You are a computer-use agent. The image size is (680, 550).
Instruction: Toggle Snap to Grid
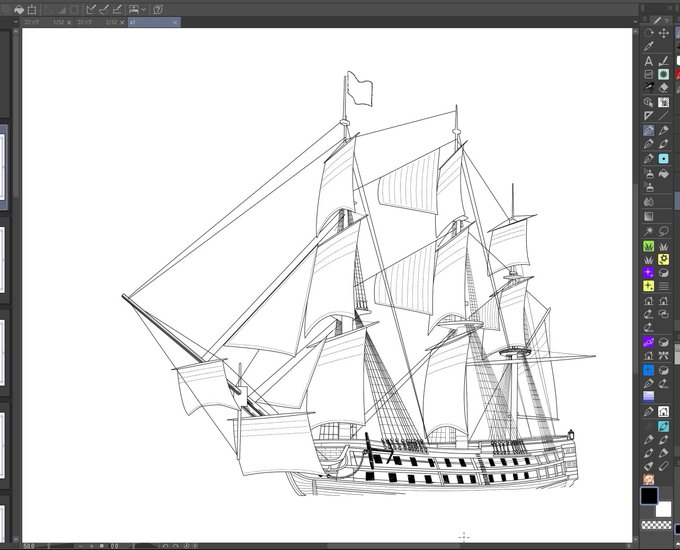click(x=117, y=9)
